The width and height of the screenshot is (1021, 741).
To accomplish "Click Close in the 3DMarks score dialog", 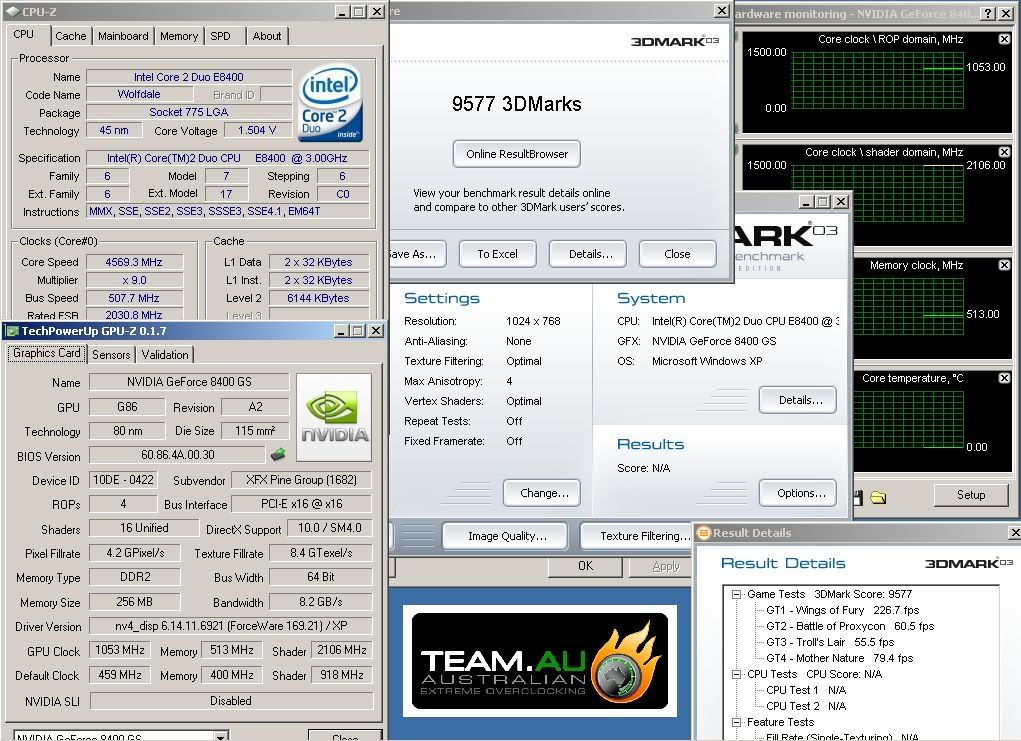I will click(x=677, y=254).
